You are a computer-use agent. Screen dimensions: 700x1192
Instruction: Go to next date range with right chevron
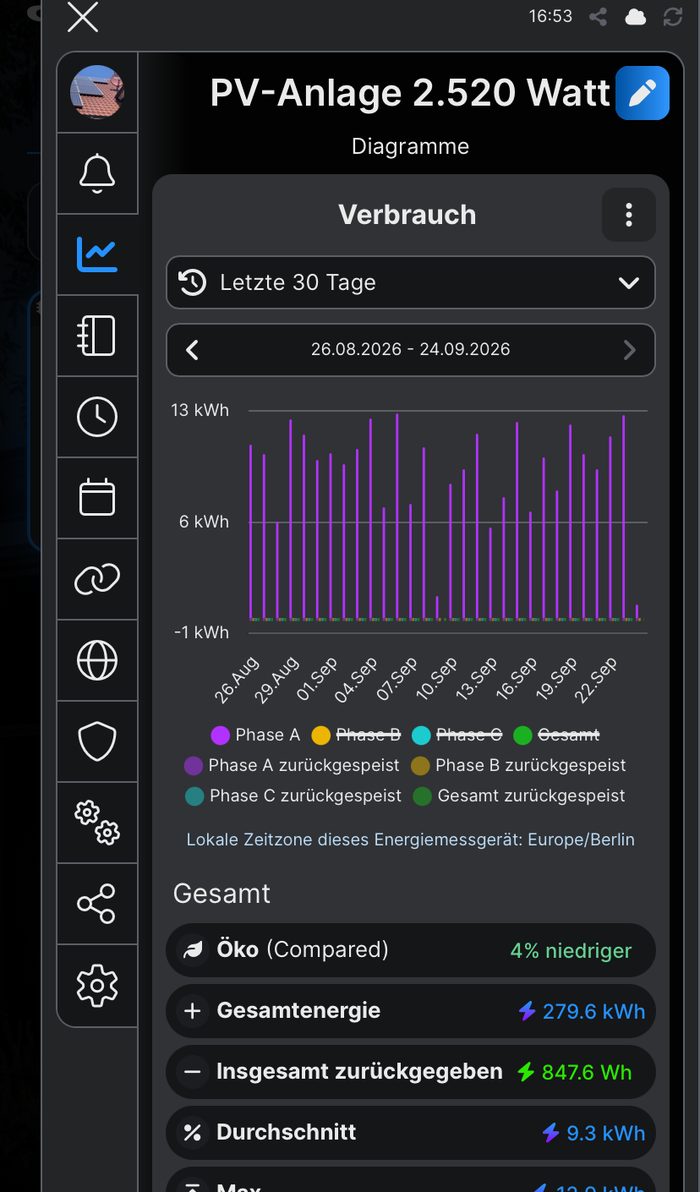629,350
